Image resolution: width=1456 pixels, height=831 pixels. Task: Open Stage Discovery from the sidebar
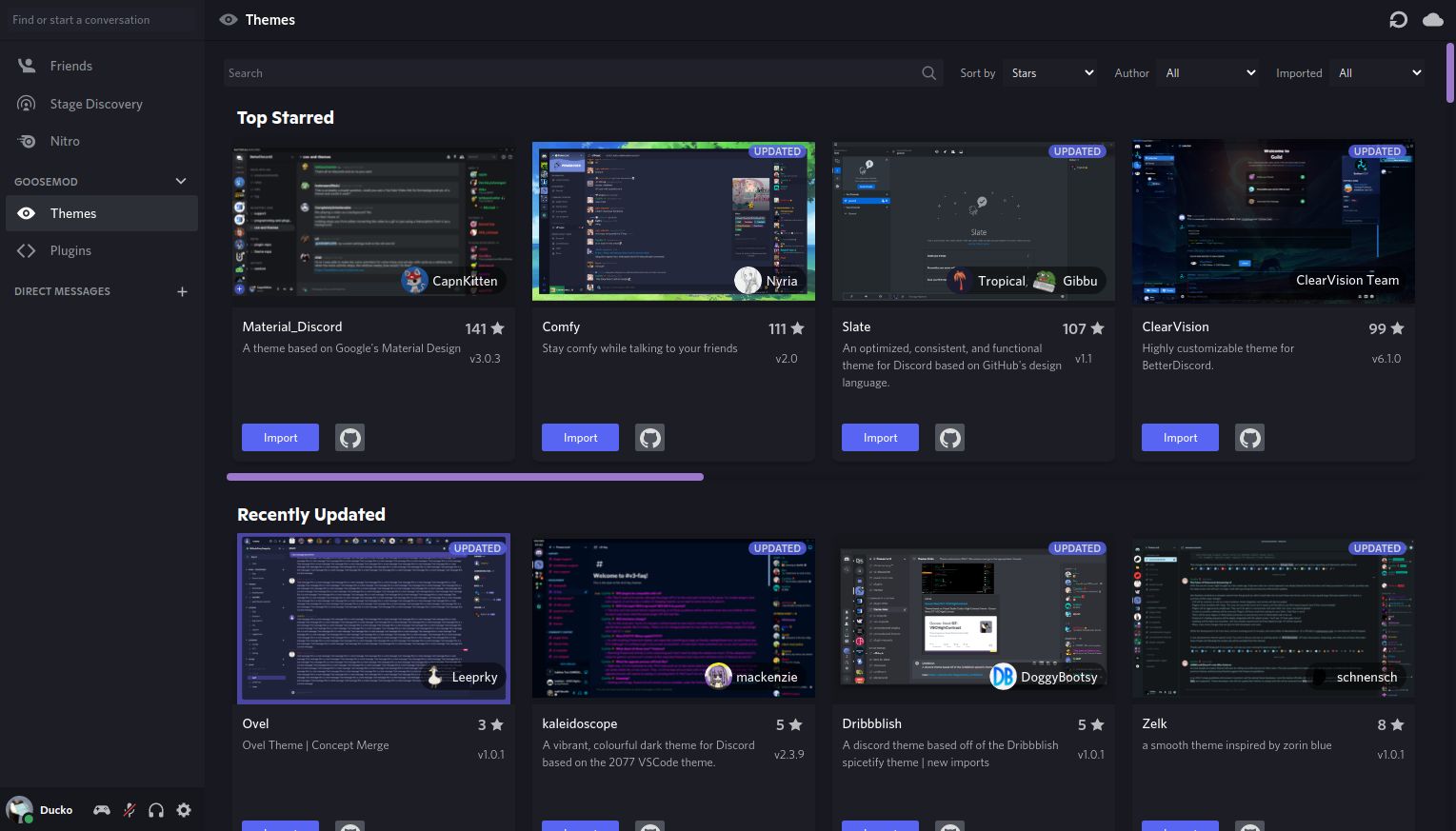tap(26, 104)
